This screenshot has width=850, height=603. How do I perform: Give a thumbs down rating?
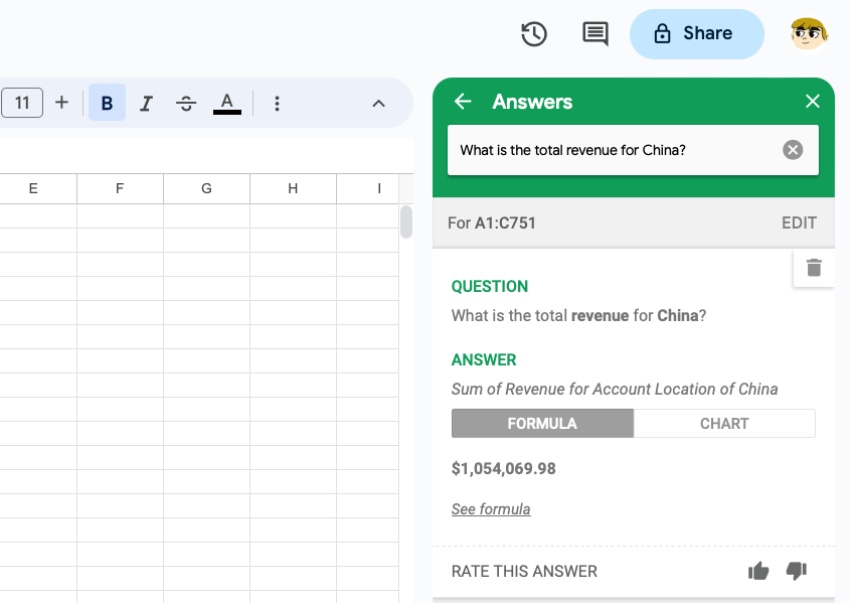[x=796, y=571]
